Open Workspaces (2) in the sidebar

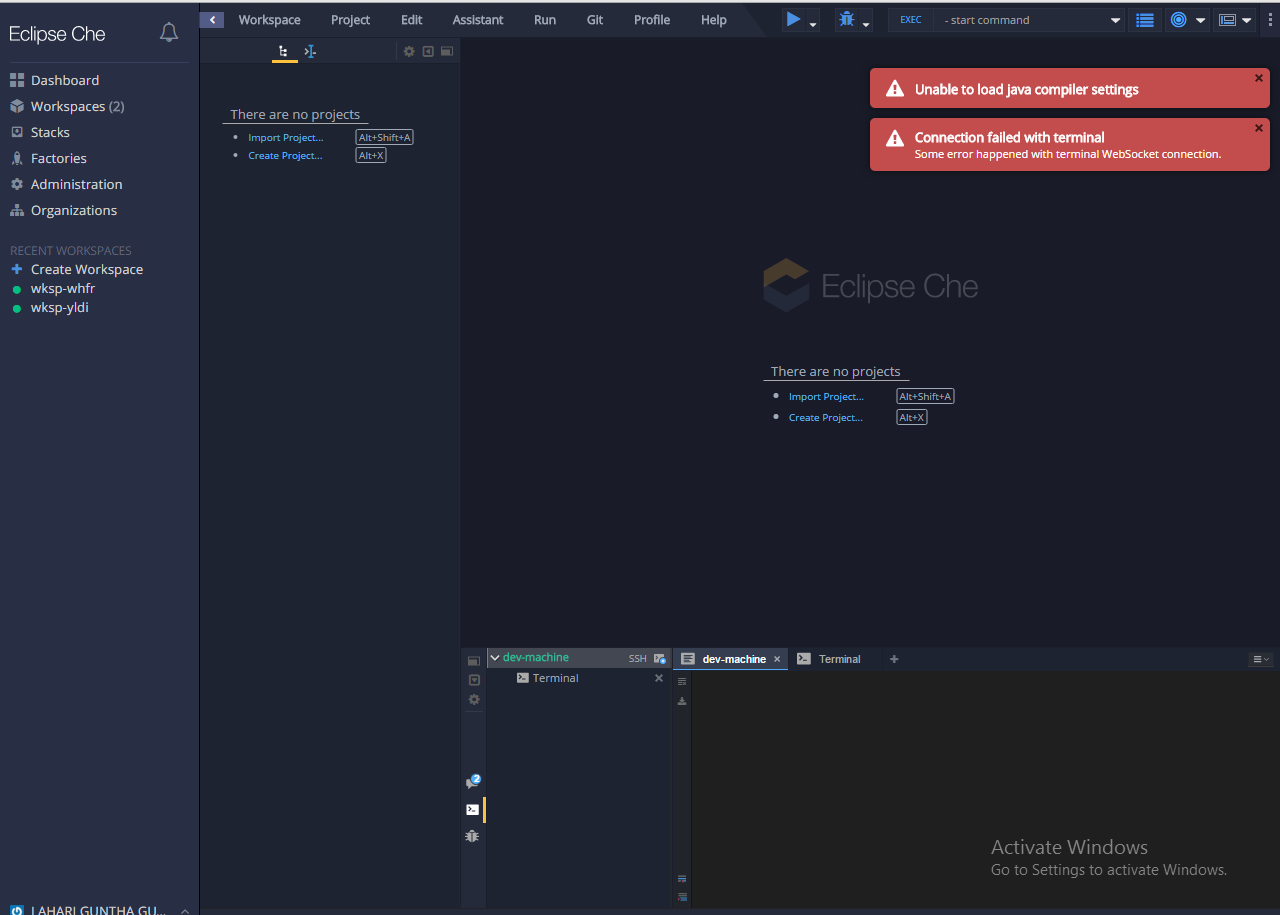78,106
